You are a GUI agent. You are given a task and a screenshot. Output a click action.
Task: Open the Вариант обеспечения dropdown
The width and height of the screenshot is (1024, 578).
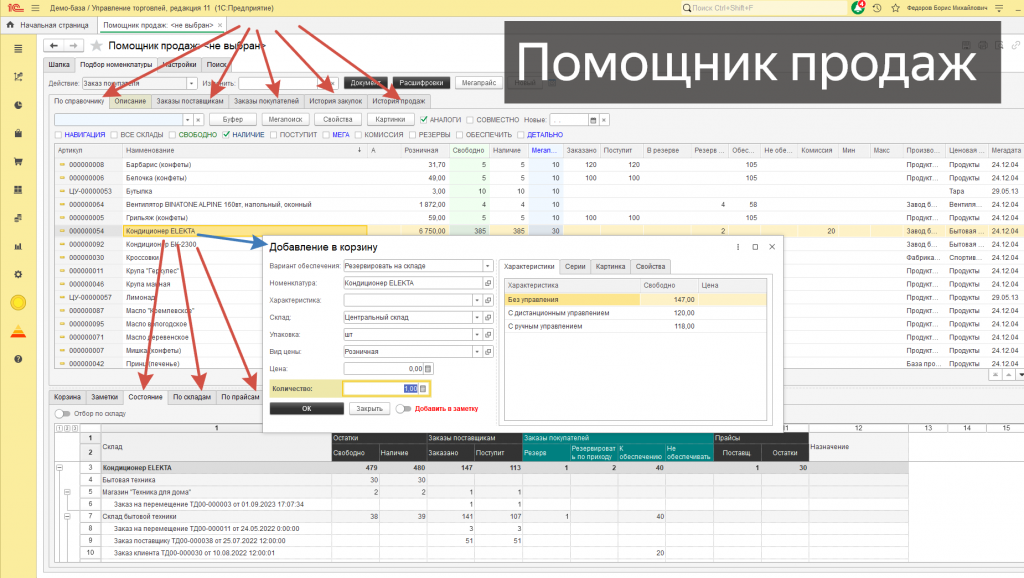[x=487, y=266]
